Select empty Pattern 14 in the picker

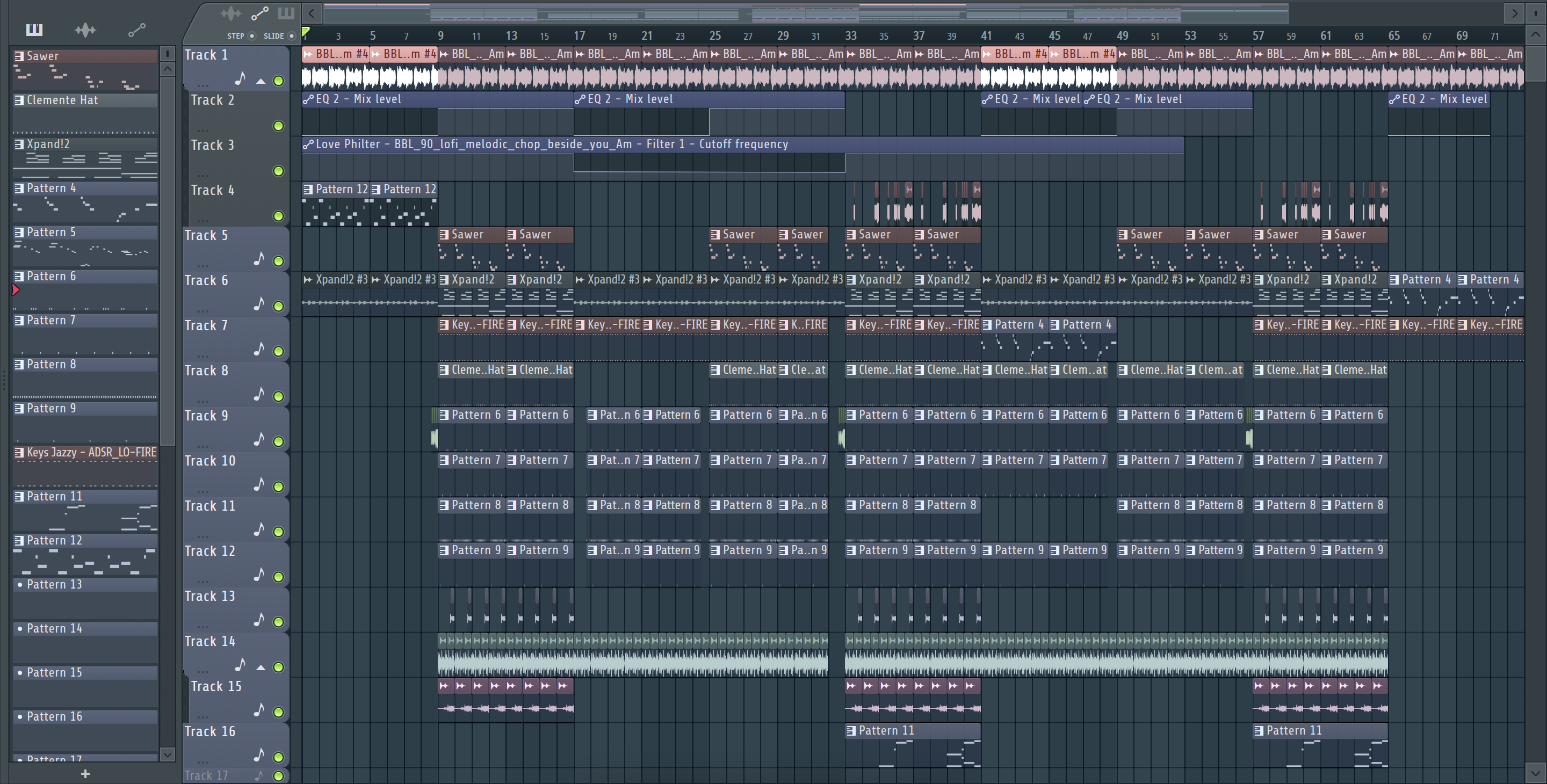click(x=85, y=642)
